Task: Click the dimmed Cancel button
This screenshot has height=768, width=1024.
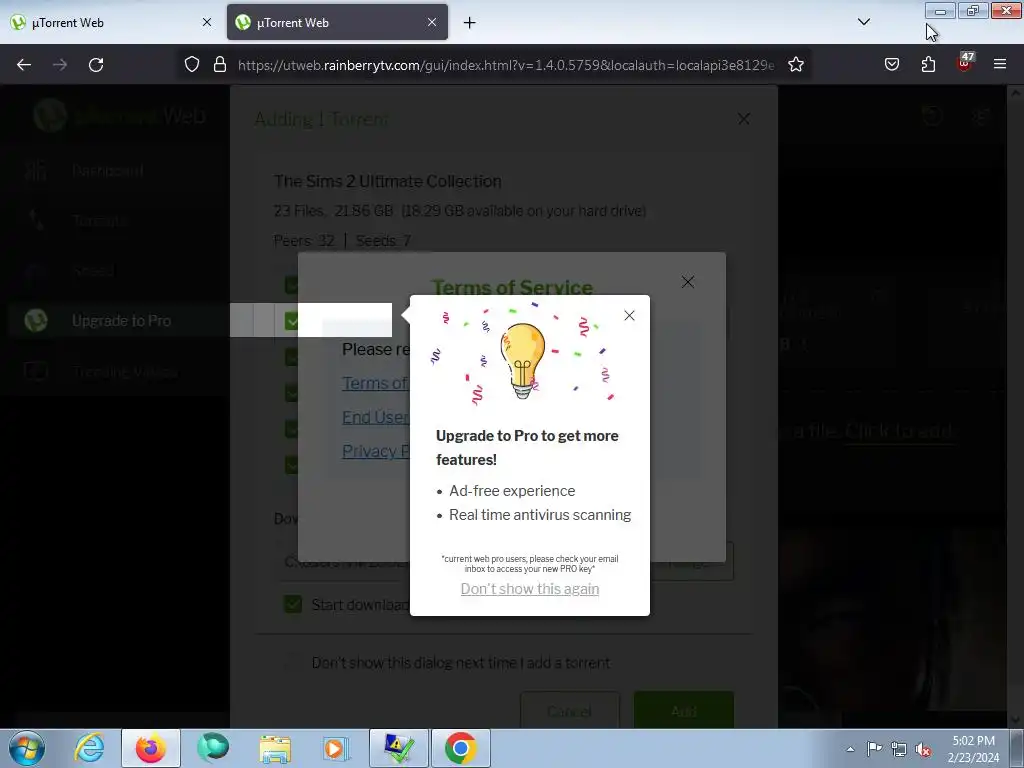Action: [x=569, y=711]
